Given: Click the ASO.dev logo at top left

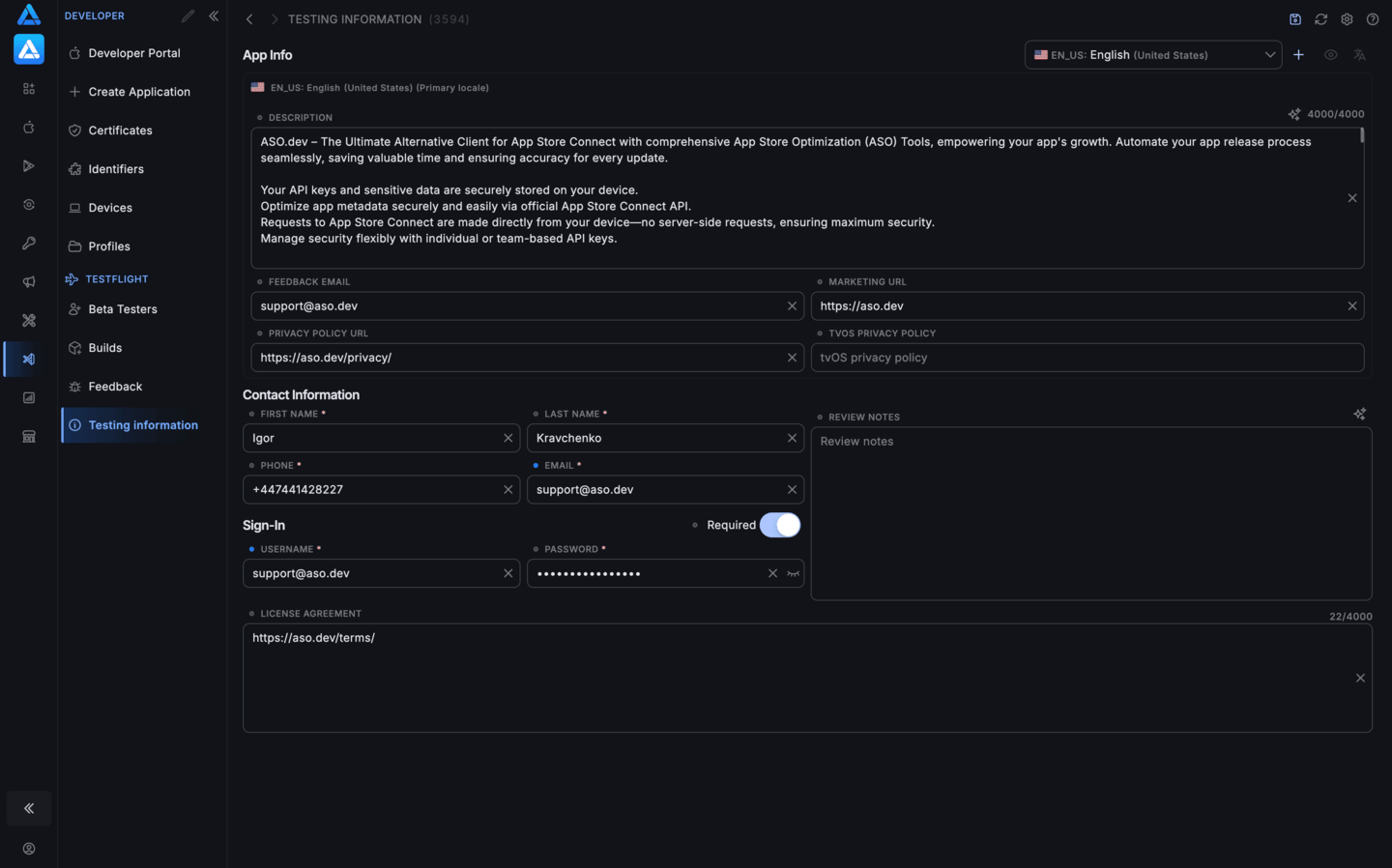Looking at the screenshot, I should [29, 14].
